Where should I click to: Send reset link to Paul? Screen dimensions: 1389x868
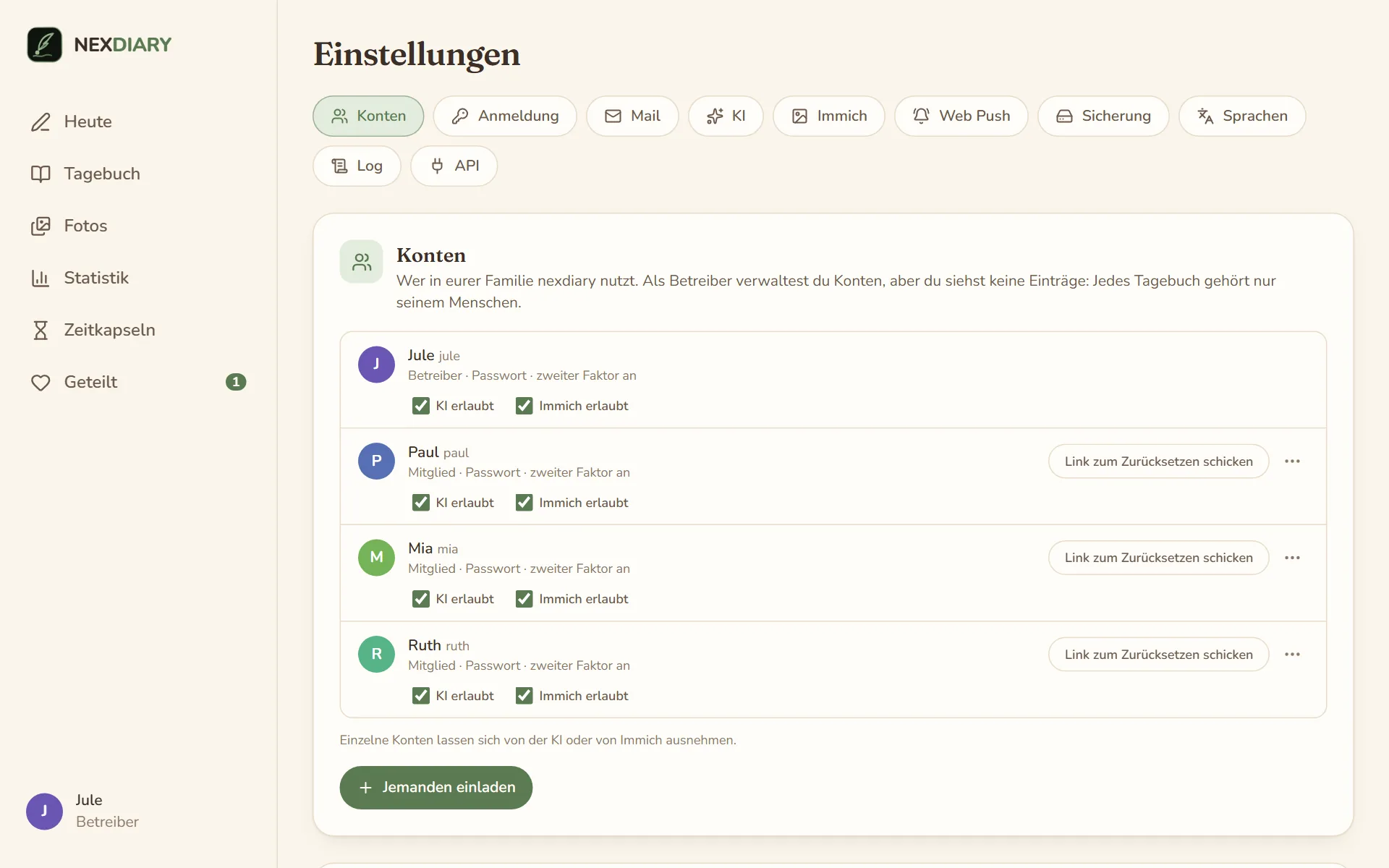[x=1158, y=461]
